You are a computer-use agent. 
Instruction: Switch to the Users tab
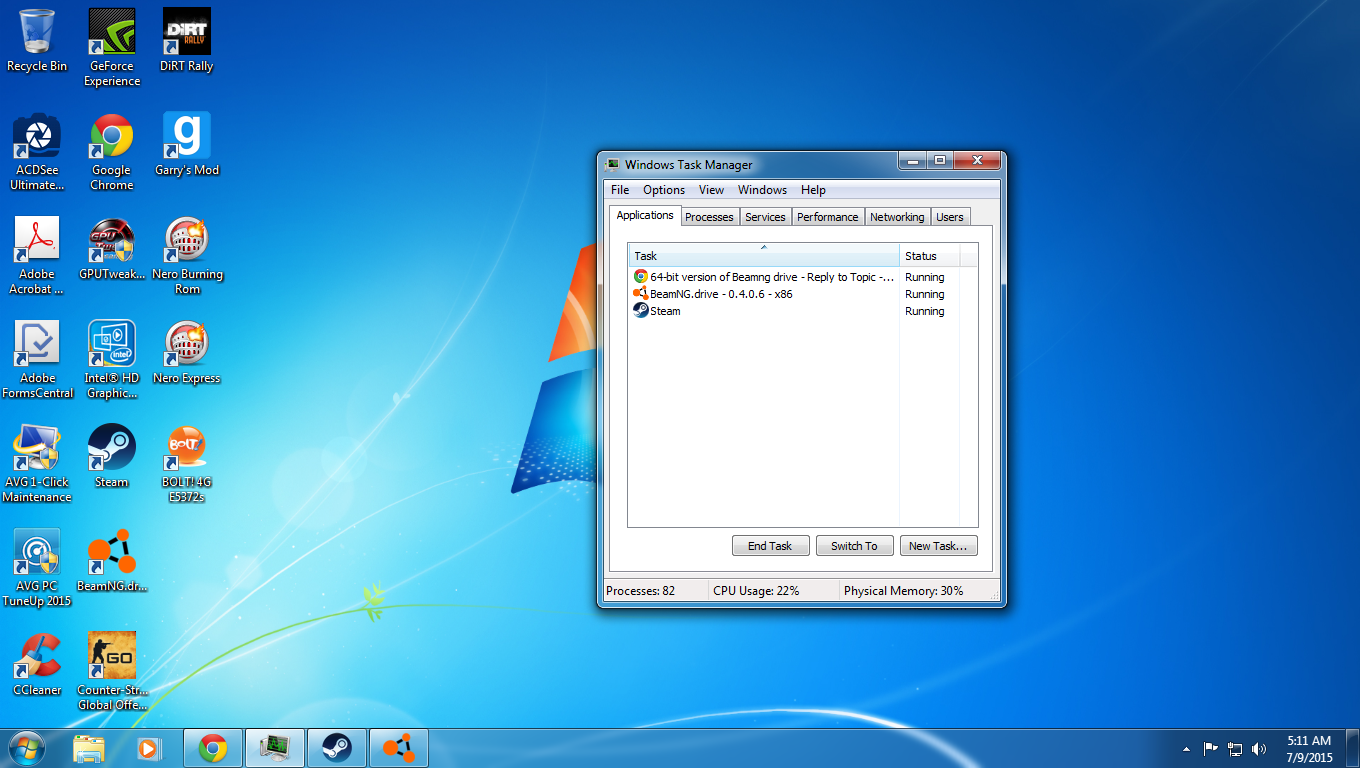[x=950, y=217]
